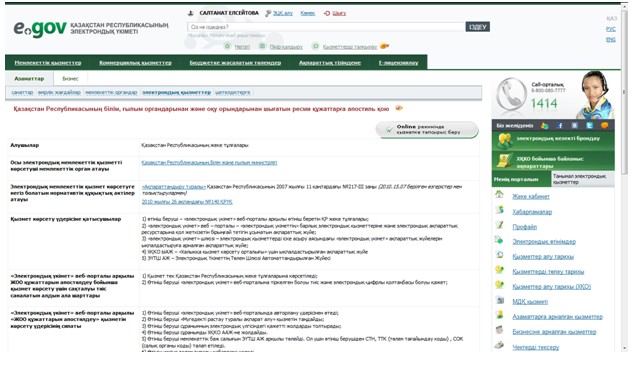Open Е-лицензиялау menu item
Screen dimensions: 634x383
(x=398, y=63)
